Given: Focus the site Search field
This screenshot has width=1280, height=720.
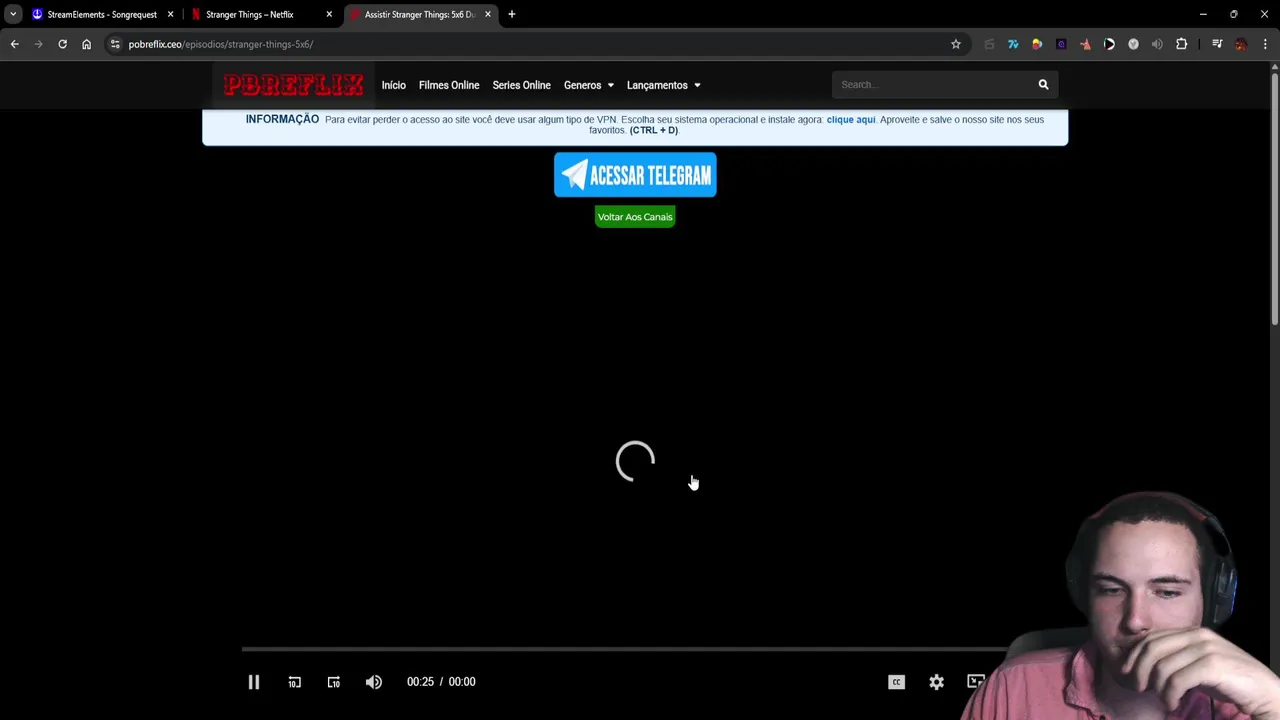Looking at the screenshot, I should tap(932, 85).
